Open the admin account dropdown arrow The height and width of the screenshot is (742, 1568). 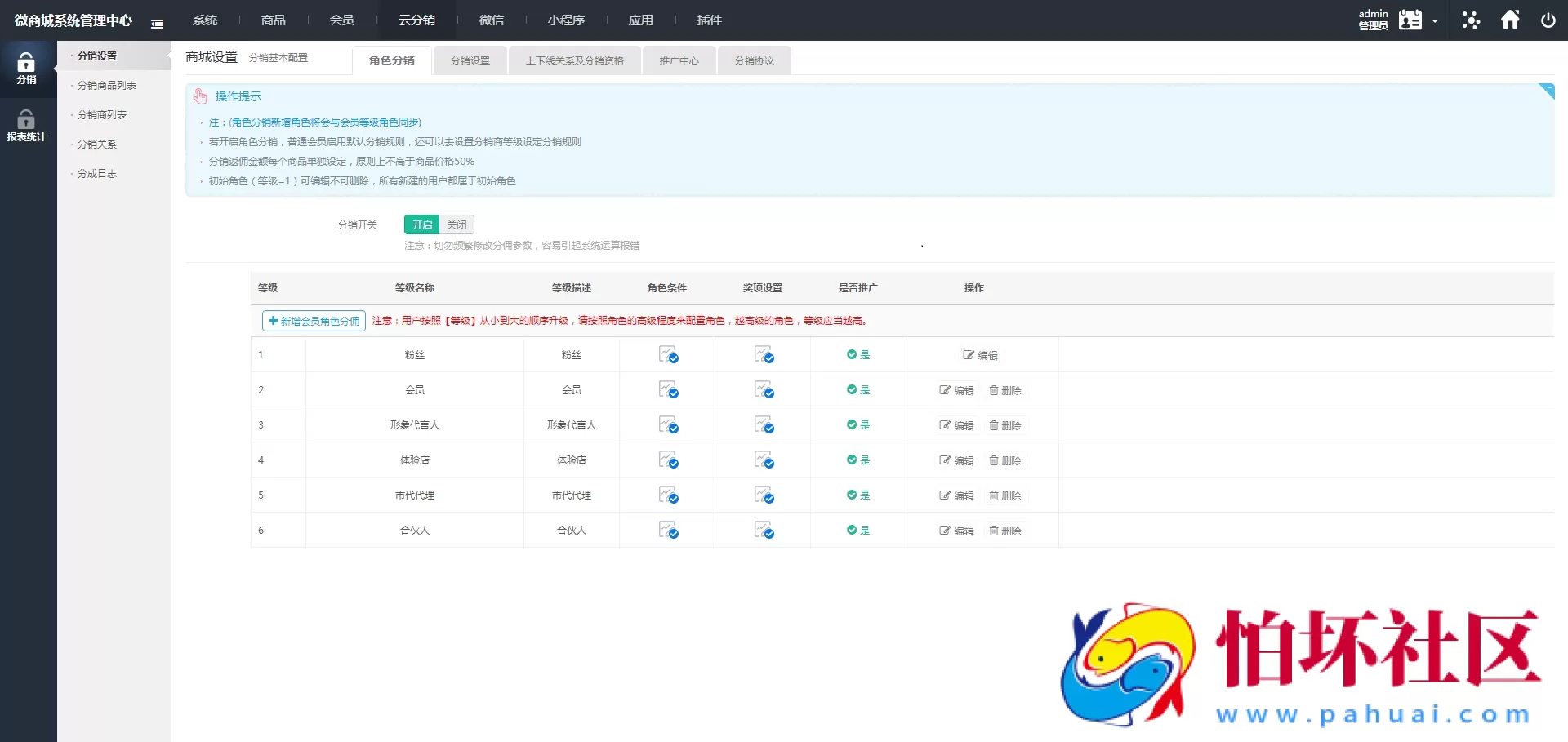[x=1435, y=21]
